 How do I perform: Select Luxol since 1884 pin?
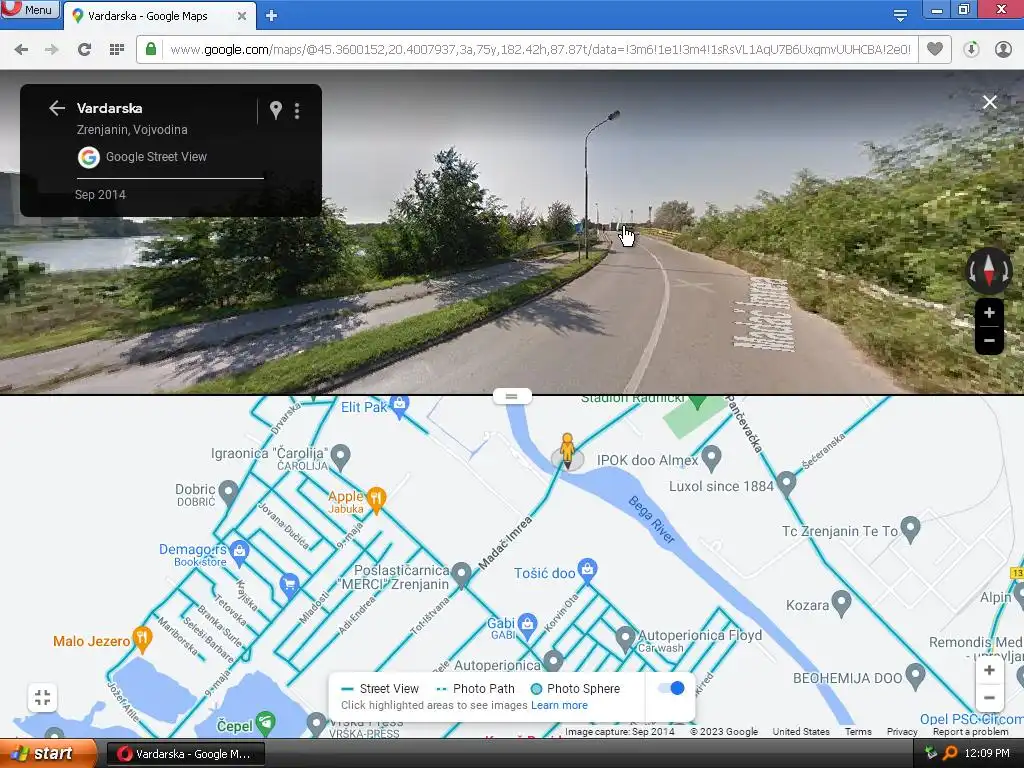coord(786,484)
